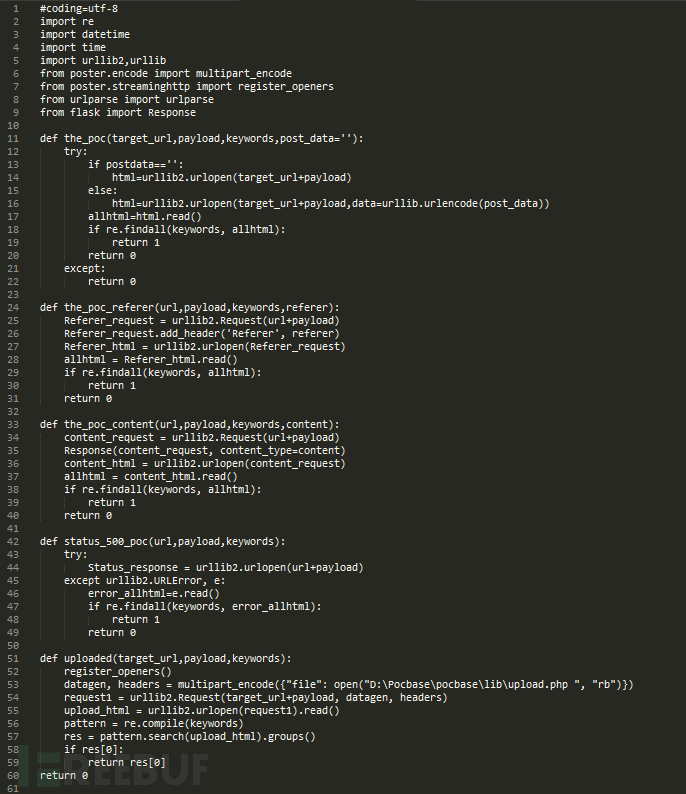Click line number 24 in the gutter
This screenshot has height=794, width=686.
click(x=13, y=308)
